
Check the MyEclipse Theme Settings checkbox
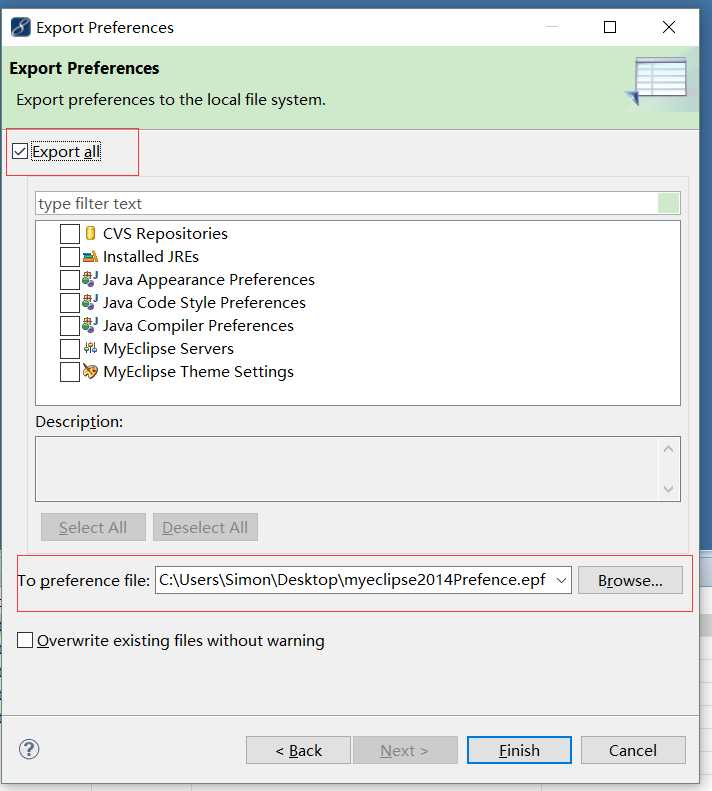70,372
